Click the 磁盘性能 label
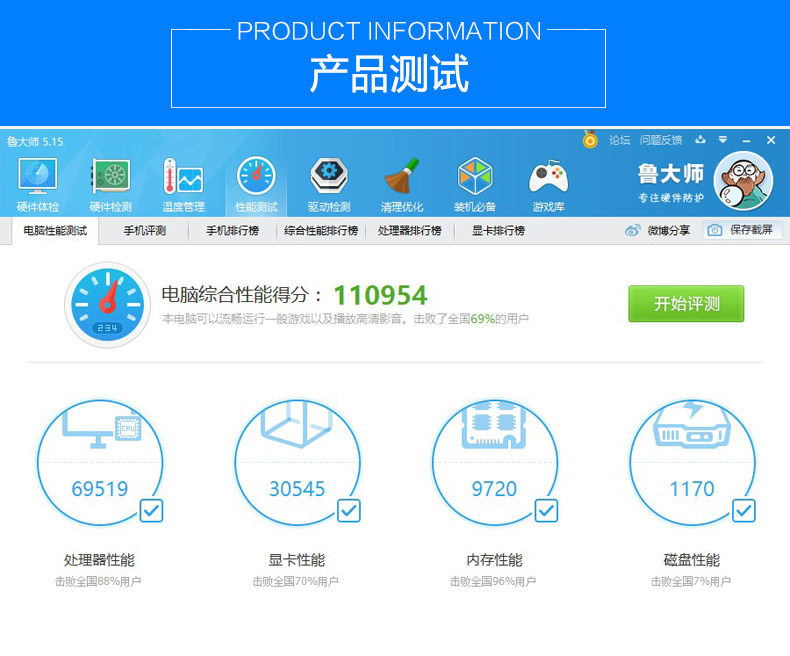This screenshot has width=790, height=656. pyautogui.click(x=692, y=559)
